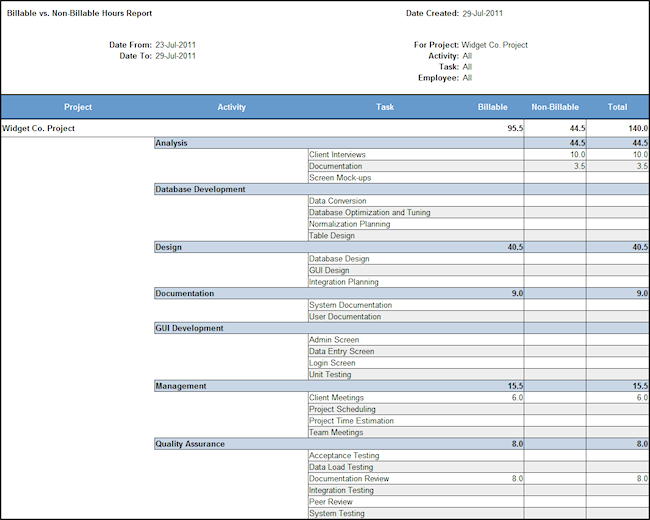Viewport: 650px width, 520px height.
Task: Select the GUI Development activity row
Action: 401,328
